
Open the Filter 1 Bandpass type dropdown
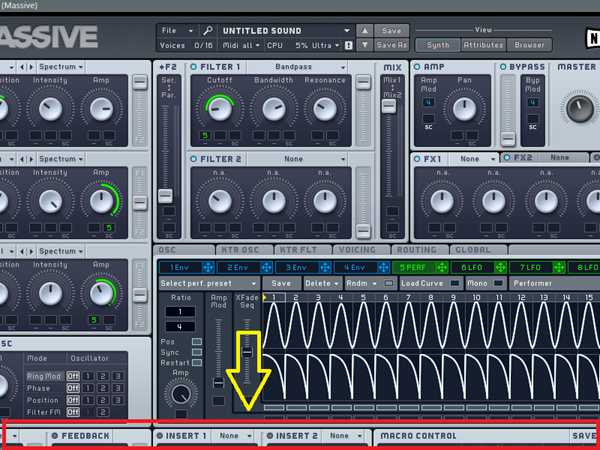click(x=297, y=67)
